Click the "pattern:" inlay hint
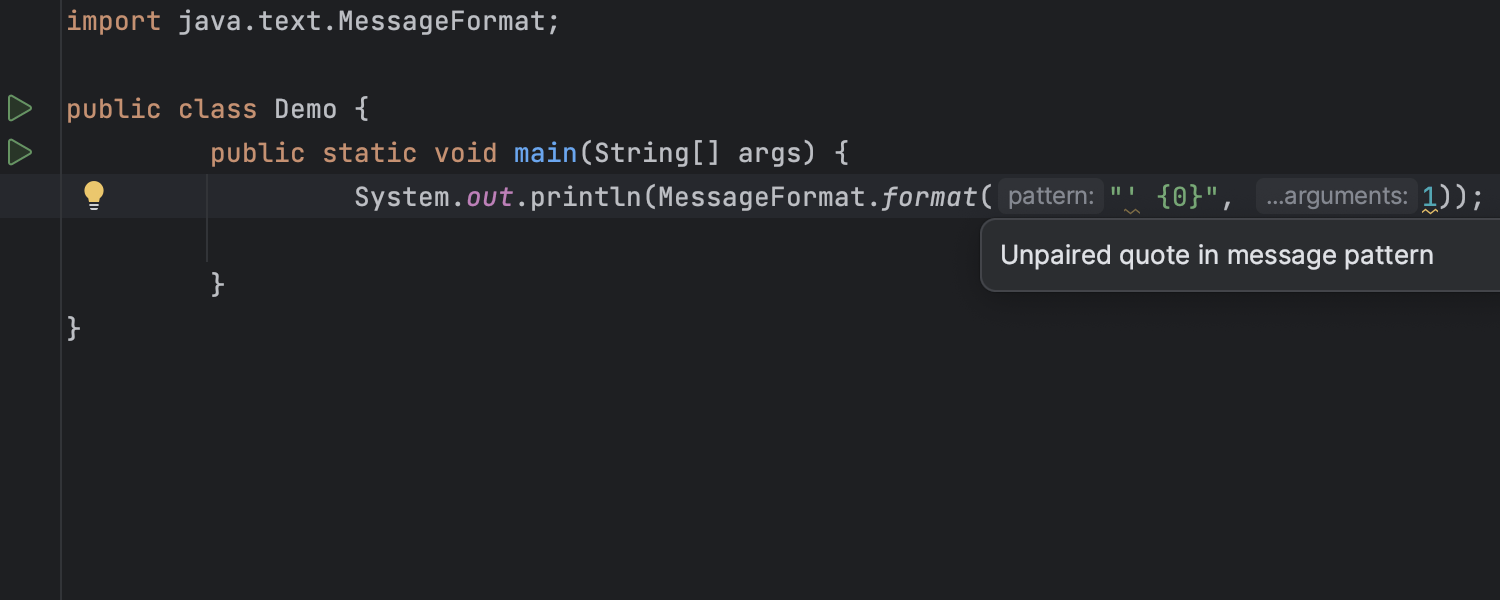This screenshot has width=1500, height=600. [x=1050, y=196]
